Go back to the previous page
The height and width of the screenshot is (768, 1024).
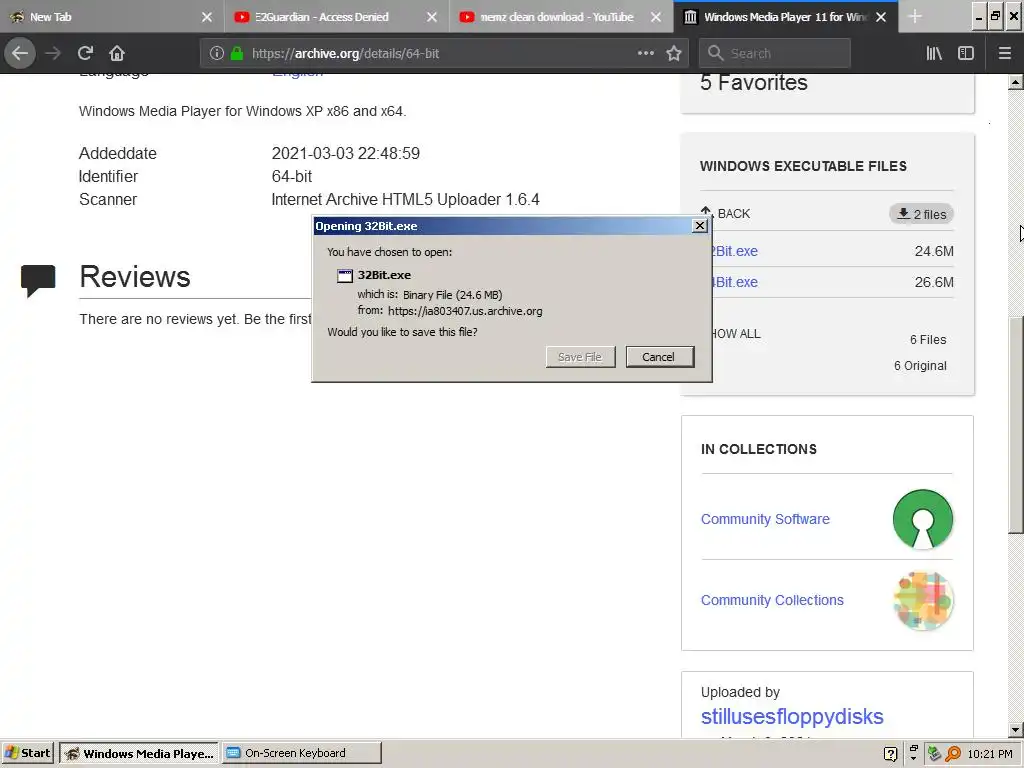click(x=20, y=53)
